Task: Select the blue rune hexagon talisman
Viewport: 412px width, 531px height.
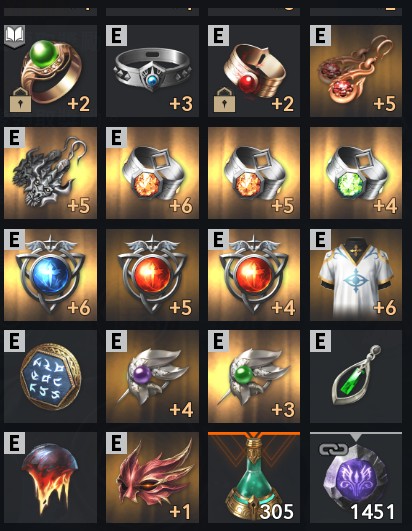Action: [50, 377]
